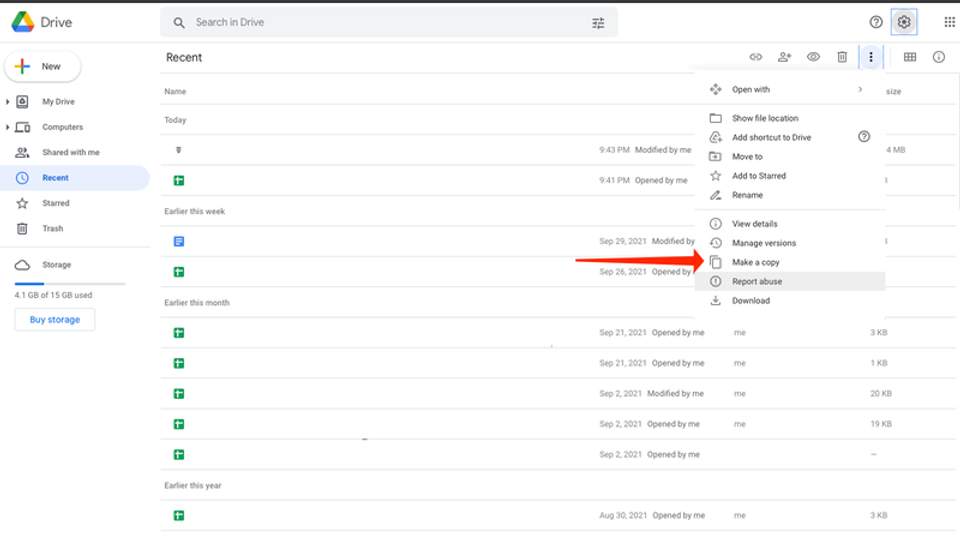Click the storage usage progress bar
The height and width of the screenshot is (540, 960).
[70, 283]
